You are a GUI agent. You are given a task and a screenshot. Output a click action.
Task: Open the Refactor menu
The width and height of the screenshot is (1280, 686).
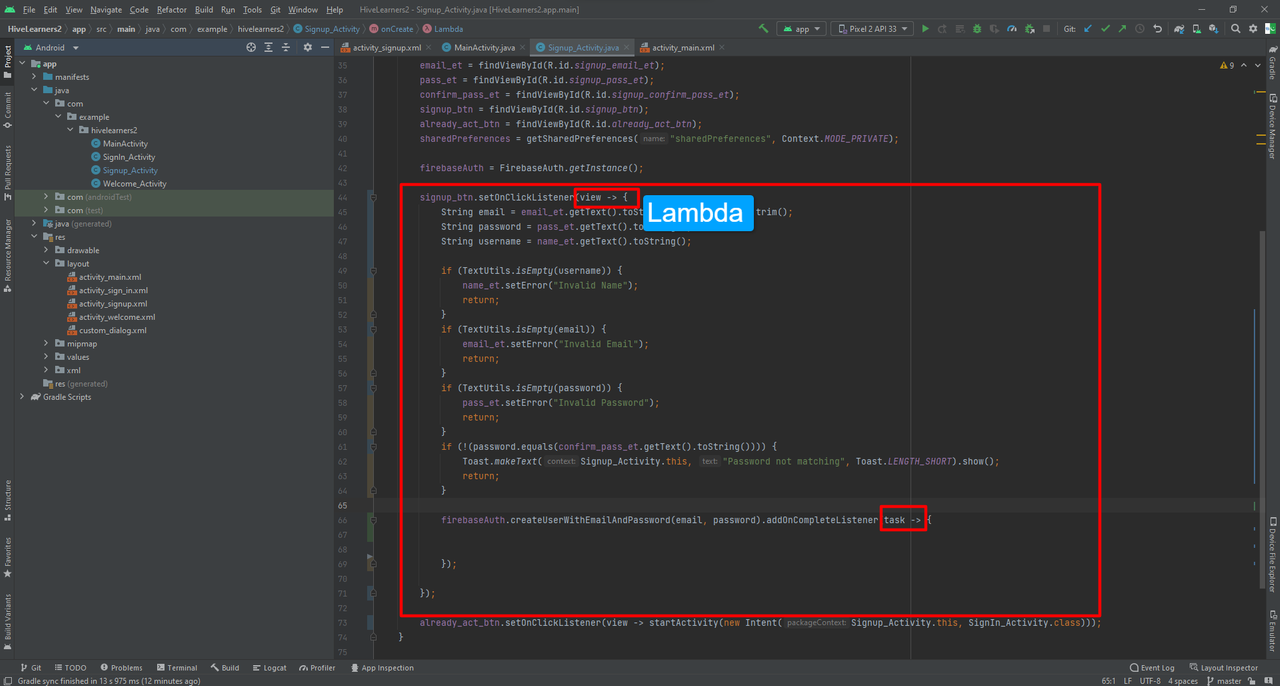tap(172, 9)
